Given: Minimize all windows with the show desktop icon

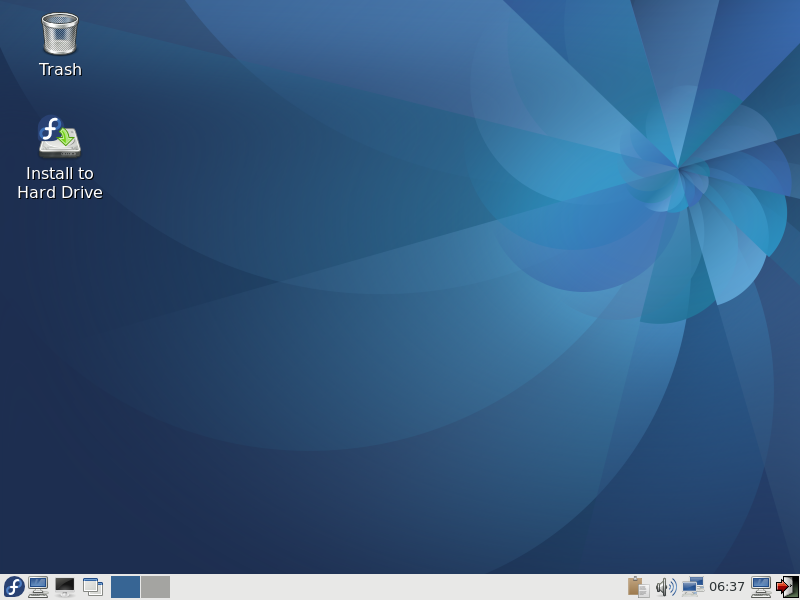Looking at the screenshot, I should [x=93, y=587].
